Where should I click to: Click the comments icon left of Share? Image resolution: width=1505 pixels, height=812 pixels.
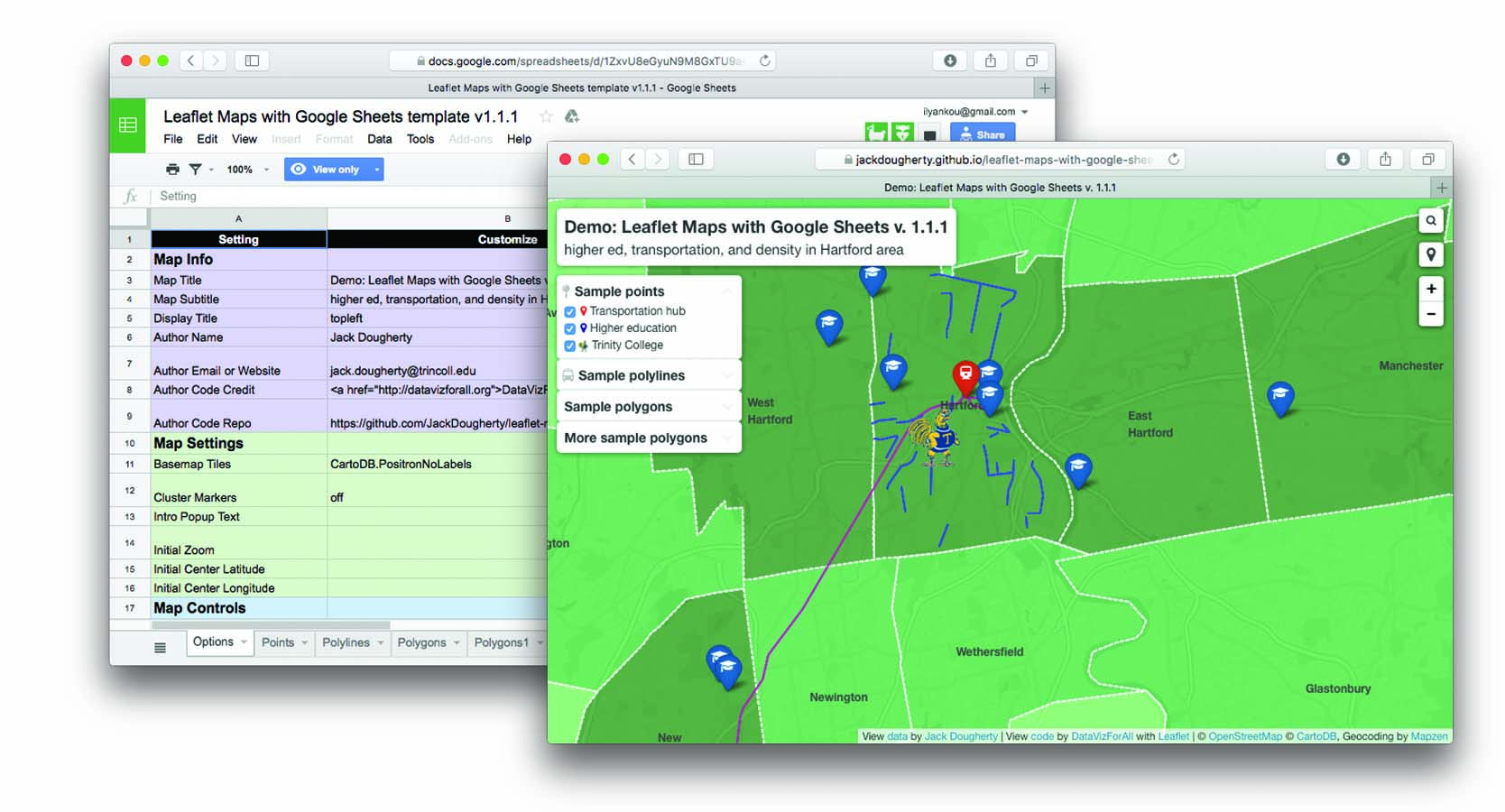tap(929, 134)
